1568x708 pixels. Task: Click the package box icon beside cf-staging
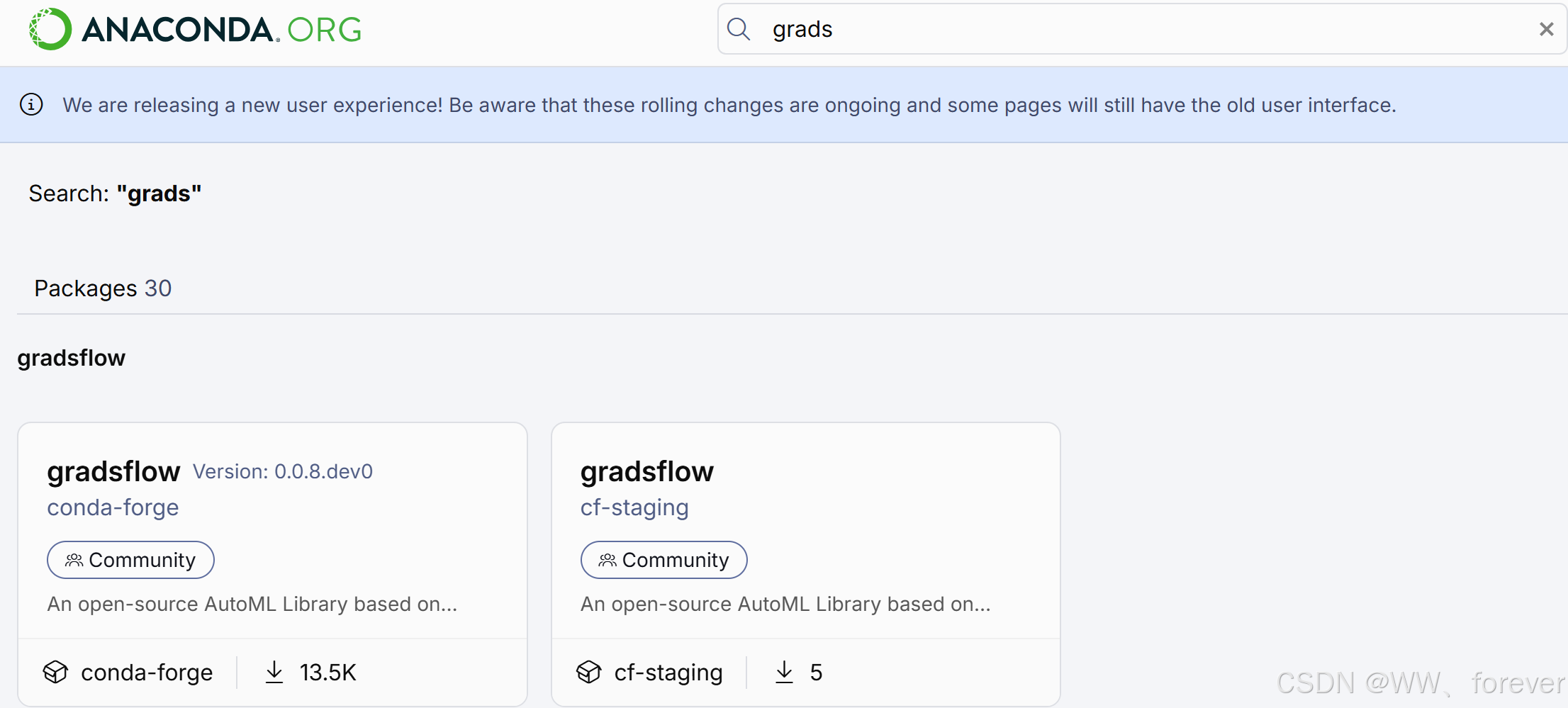tap(588, 672)
